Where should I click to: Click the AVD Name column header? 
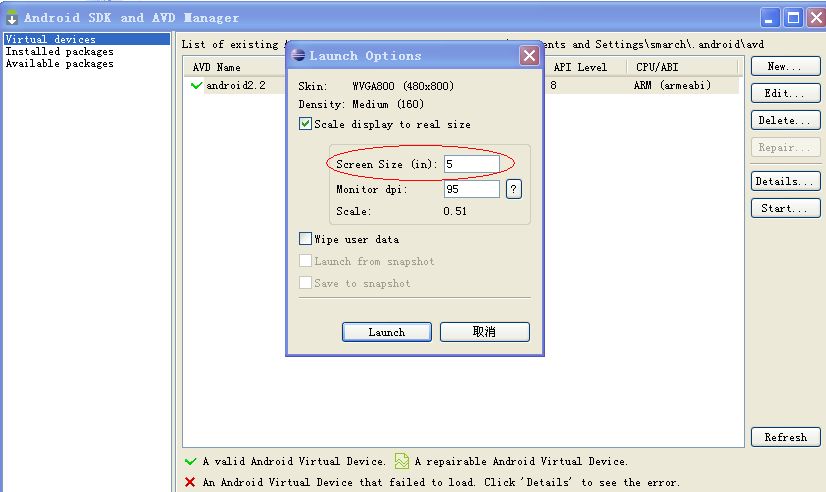point(217,67)
